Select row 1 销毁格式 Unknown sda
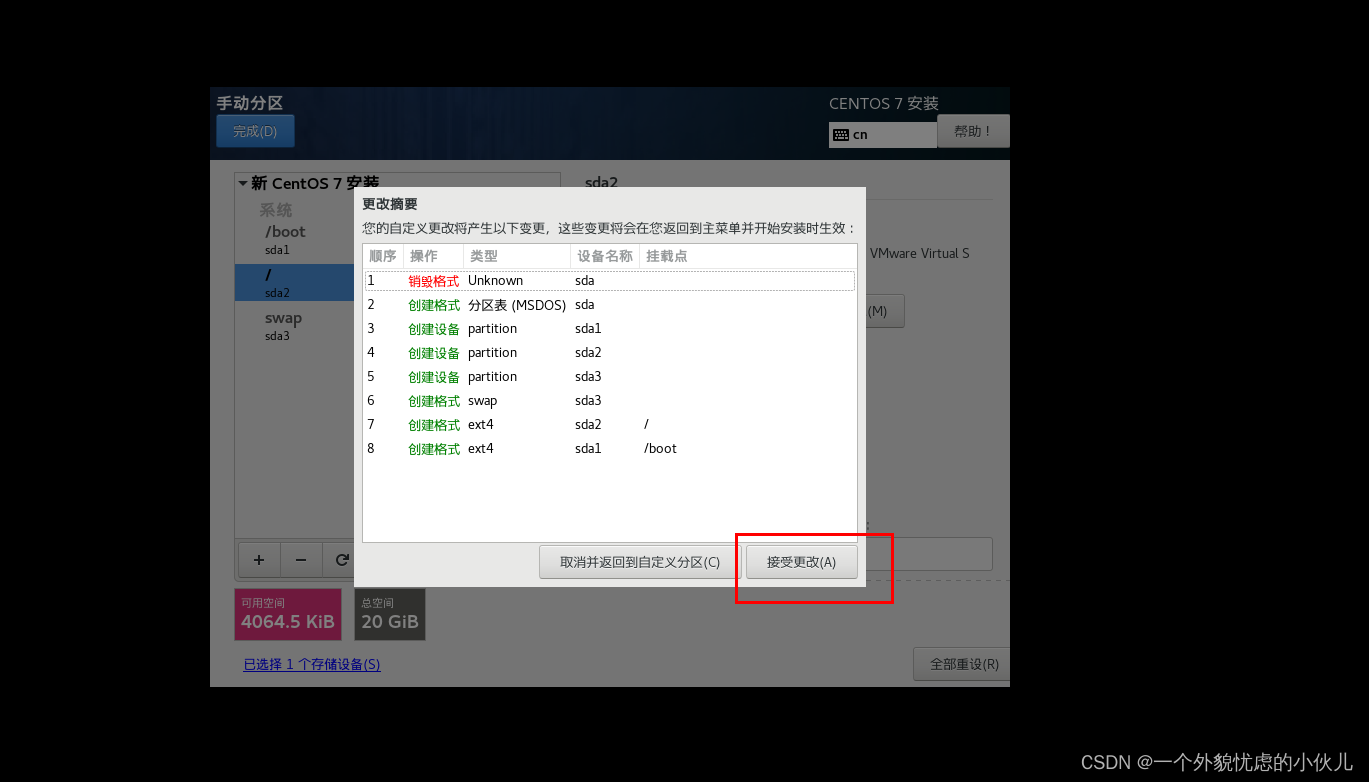Screen dimensions: 1369x782 (x=609, y=281)
